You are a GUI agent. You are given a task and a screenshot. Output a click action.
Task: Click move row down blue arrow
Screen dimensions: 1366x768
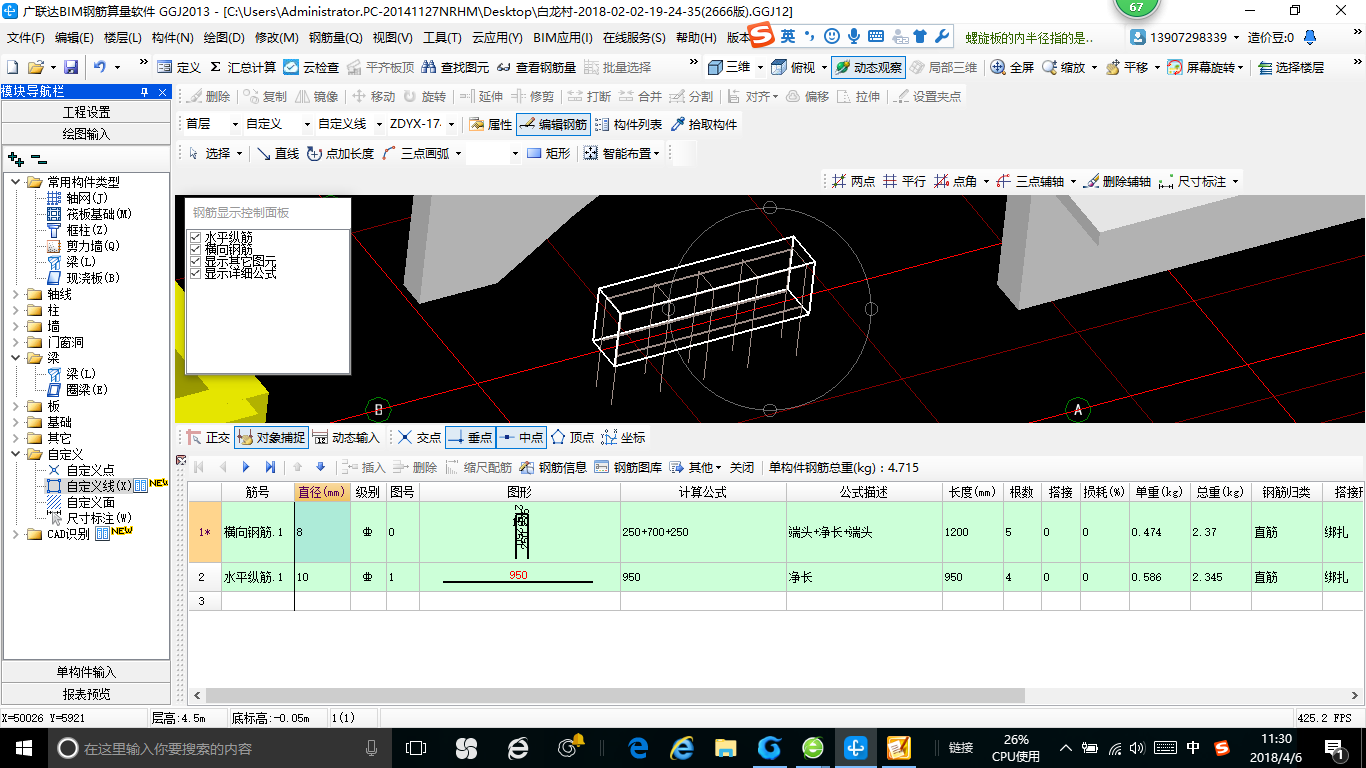coord(320,467)
